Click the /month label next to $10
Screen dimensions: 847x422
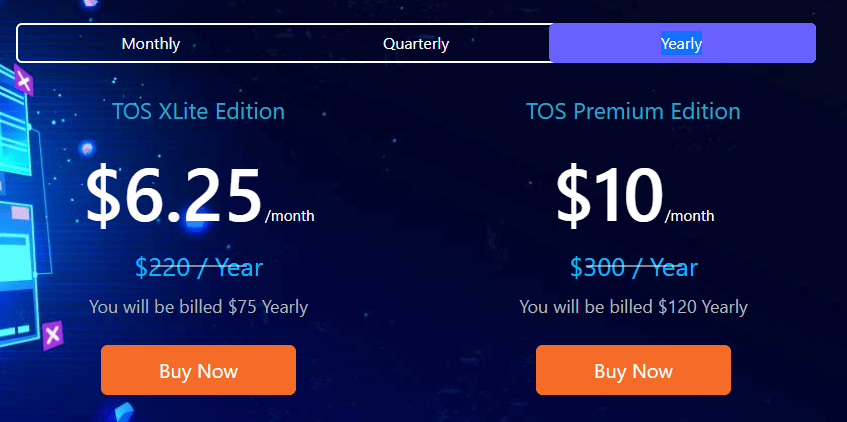click(x=689, y=216)
